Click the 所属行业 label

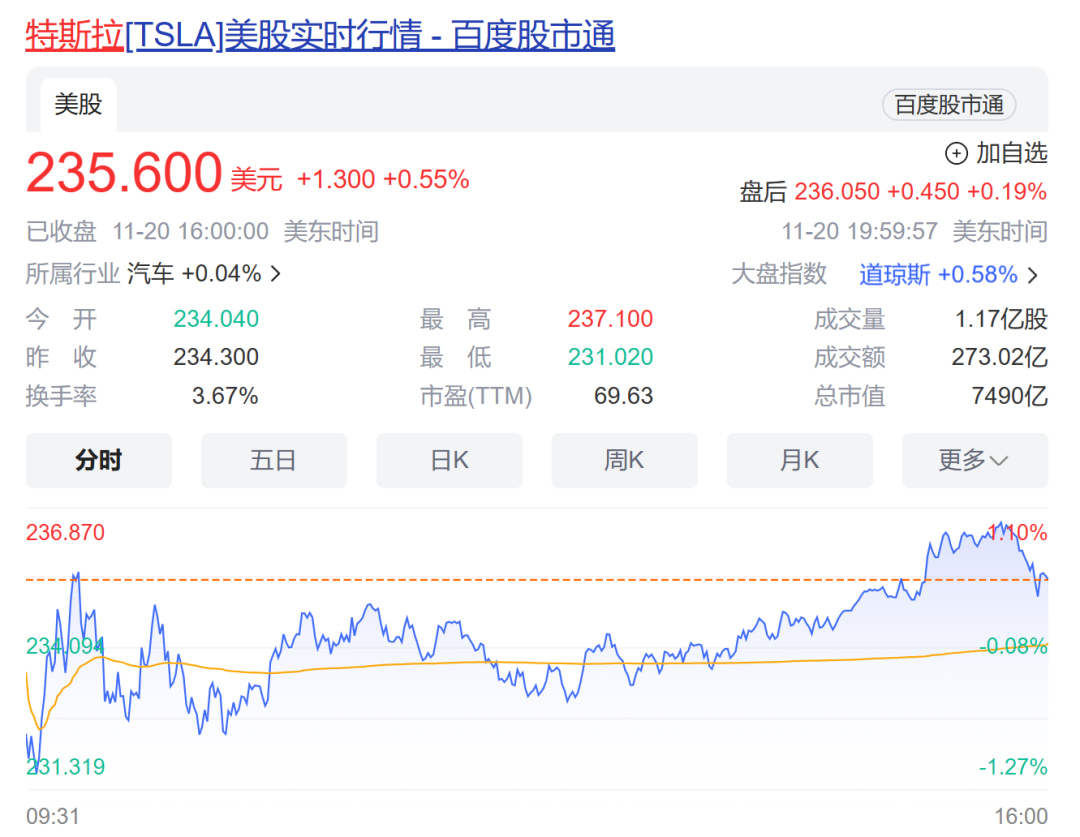click(73, 274)
